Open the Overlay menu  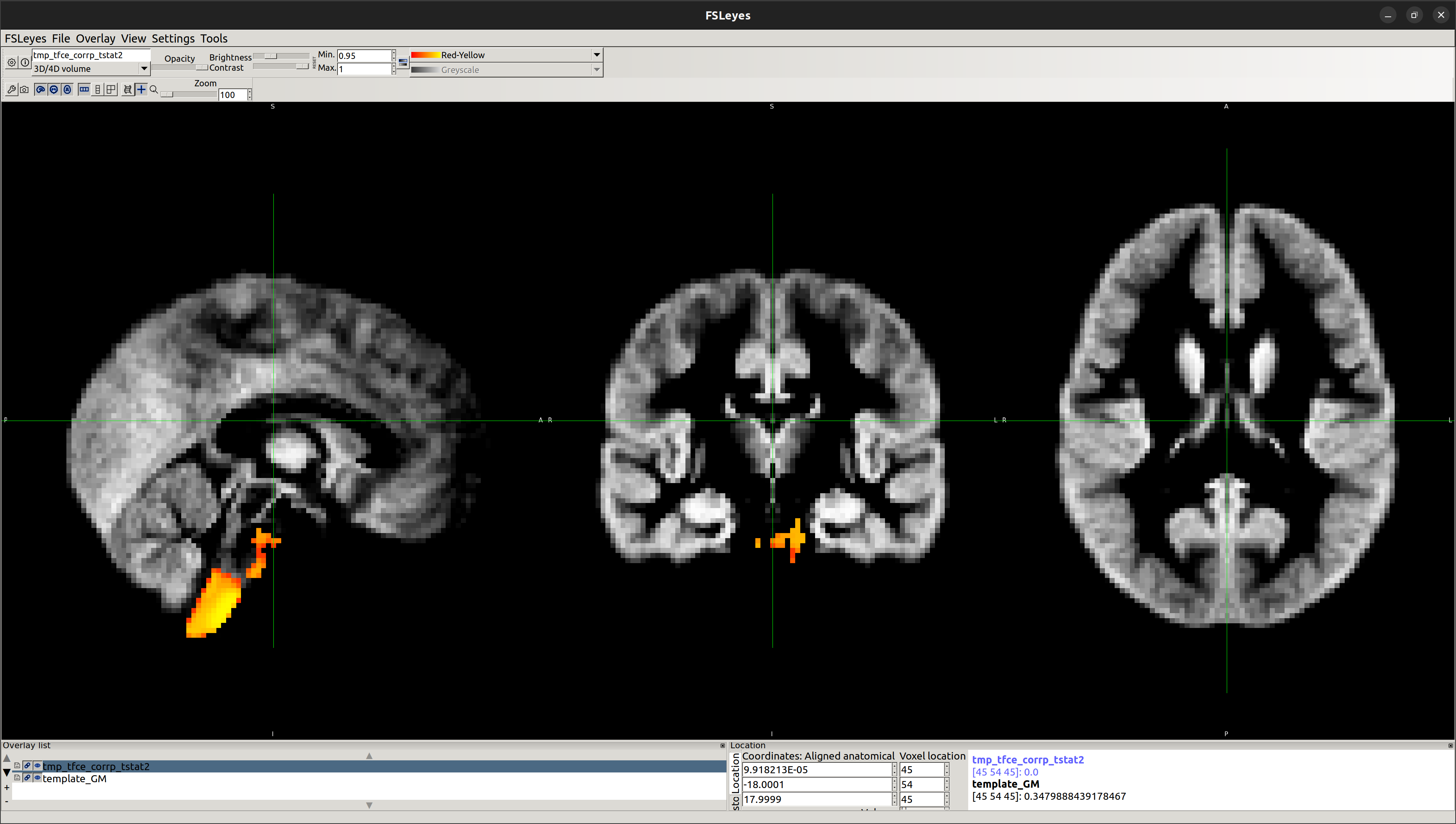pyautogui.click(x=95, y=39)
